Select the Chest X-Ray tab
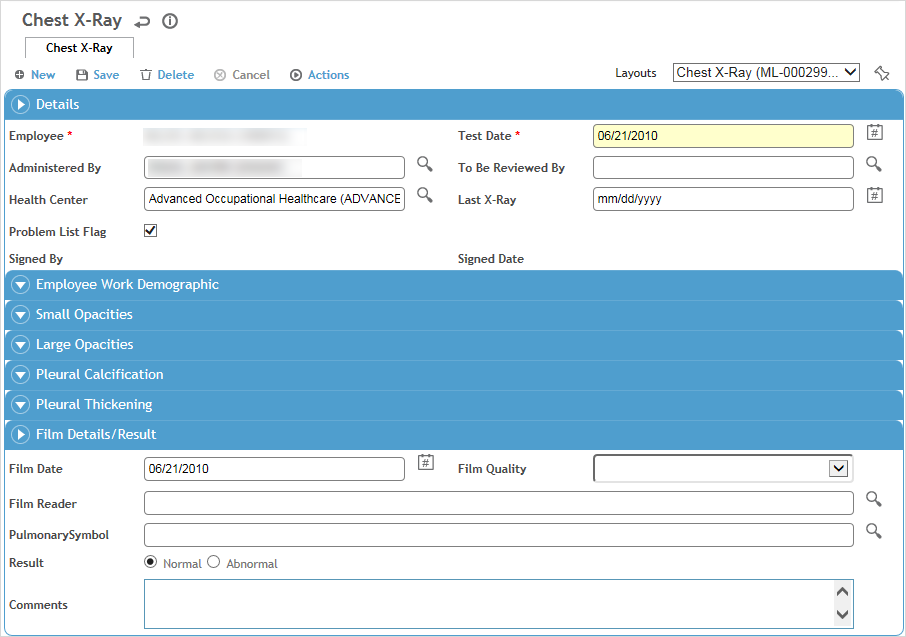 click(x=79, y=48)
